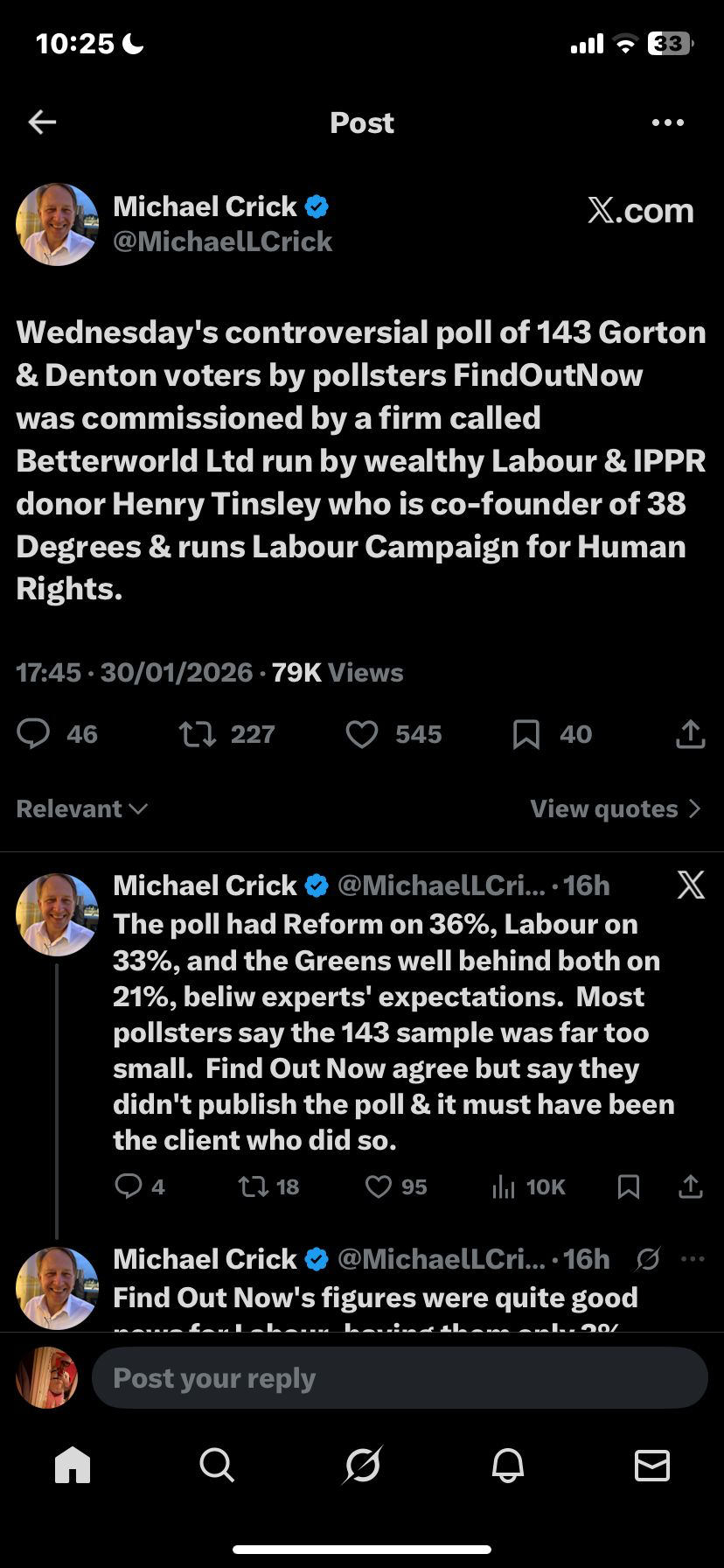Open the three-dot post options menu
The image size is (724, 1568).
pyautogui.click(x=668, y=122)
